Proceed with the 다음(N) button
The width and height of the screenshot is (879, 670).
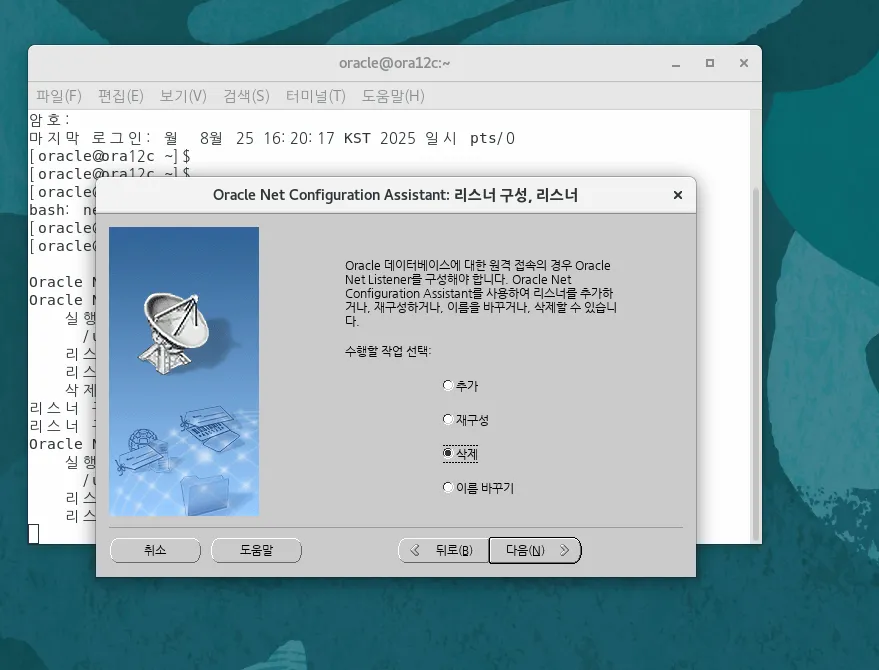tap(535, 550)
